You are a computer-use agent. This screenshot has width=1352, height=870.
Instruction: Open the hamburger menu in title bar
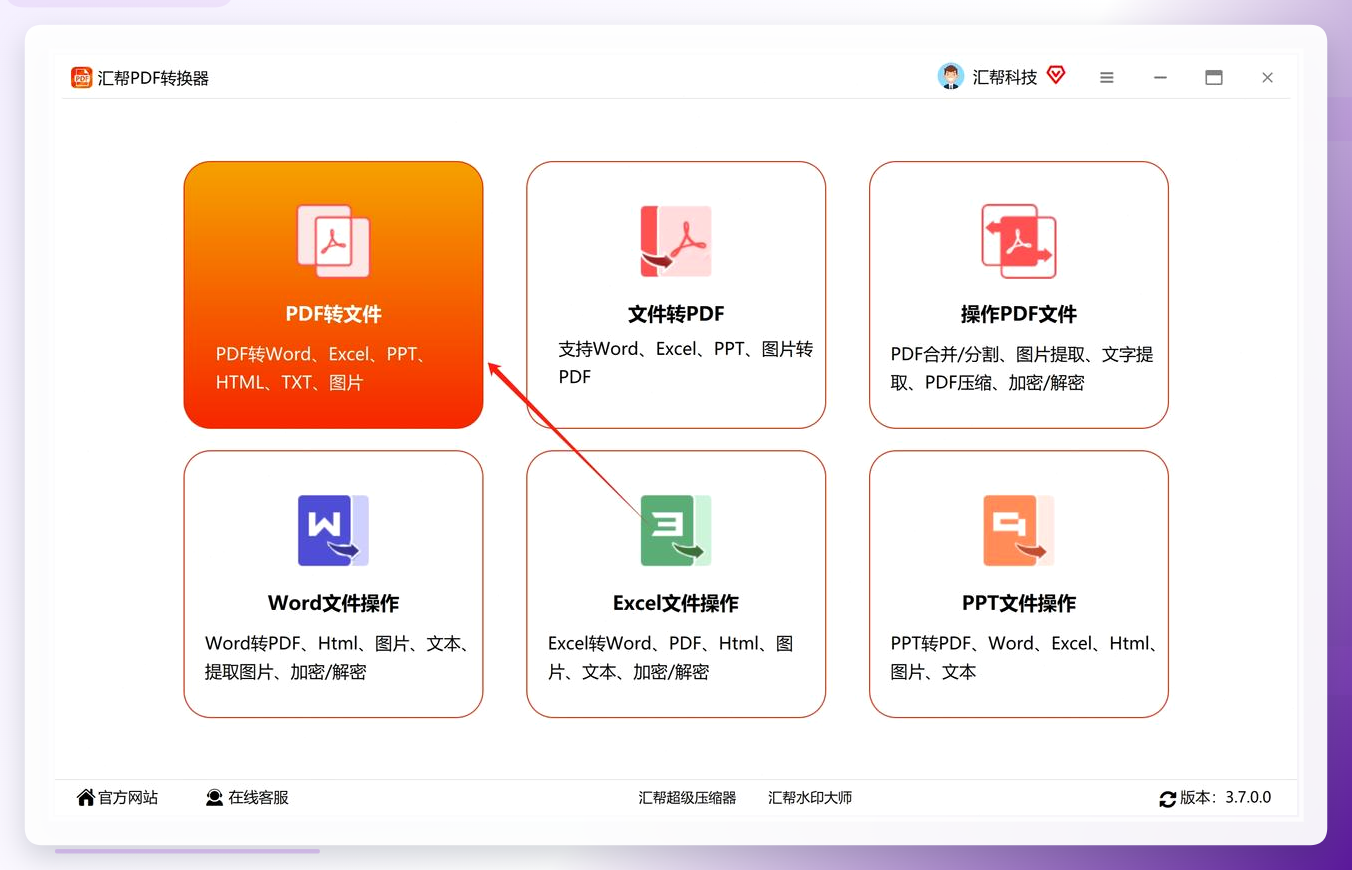[1107, 78]
